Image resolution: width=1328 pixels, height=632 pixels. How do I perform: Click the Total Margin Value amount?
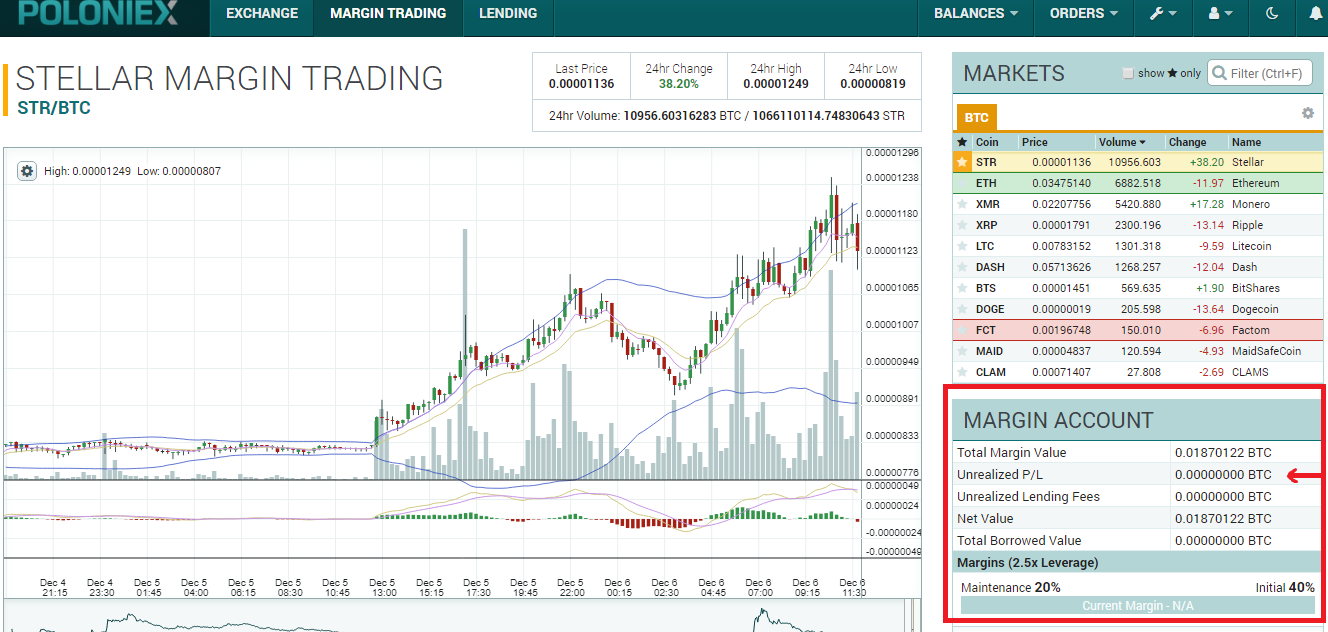[1223, 452]
